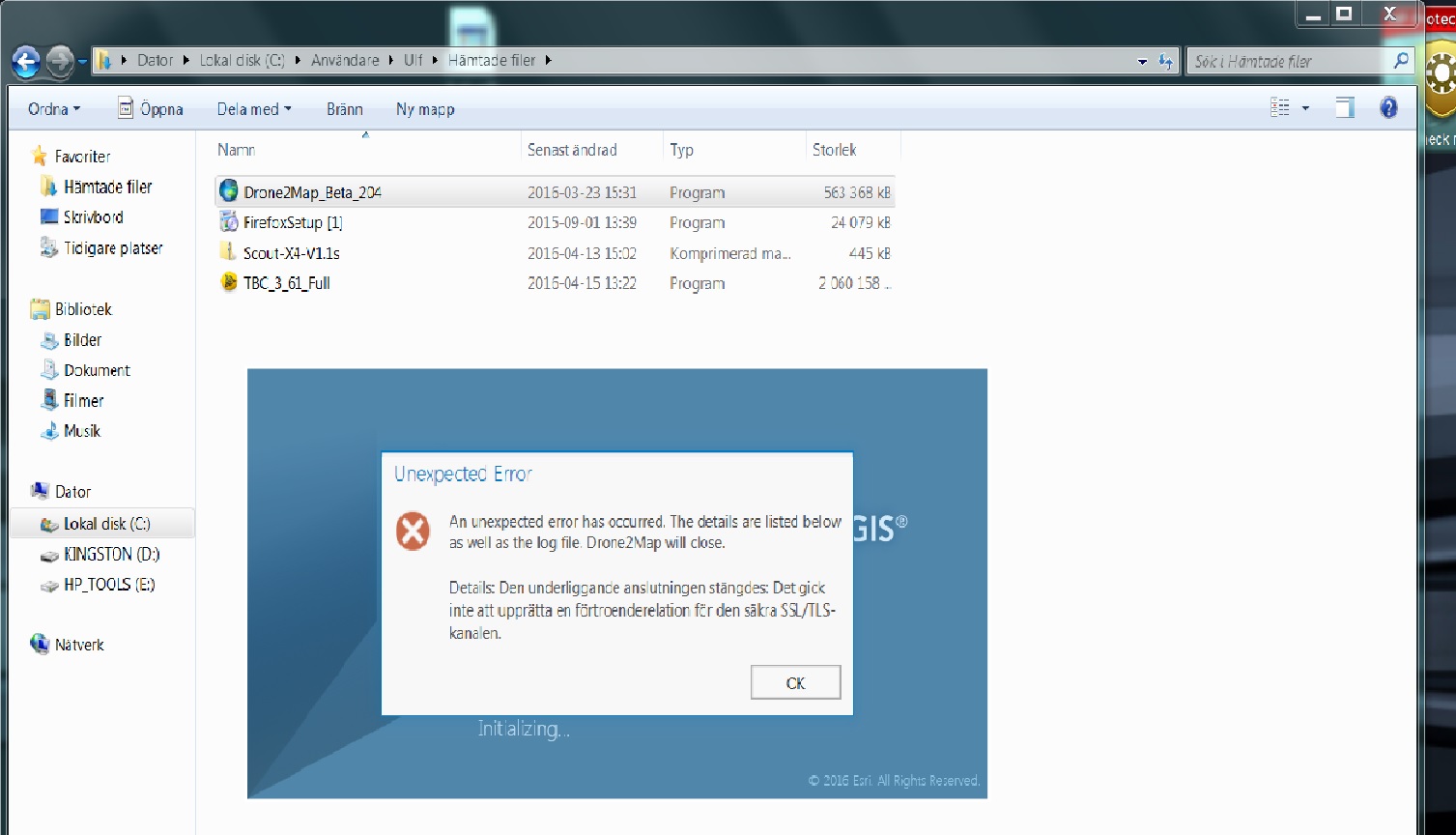
Task: Click Ny mapp to create a folder
Action: 425,109
